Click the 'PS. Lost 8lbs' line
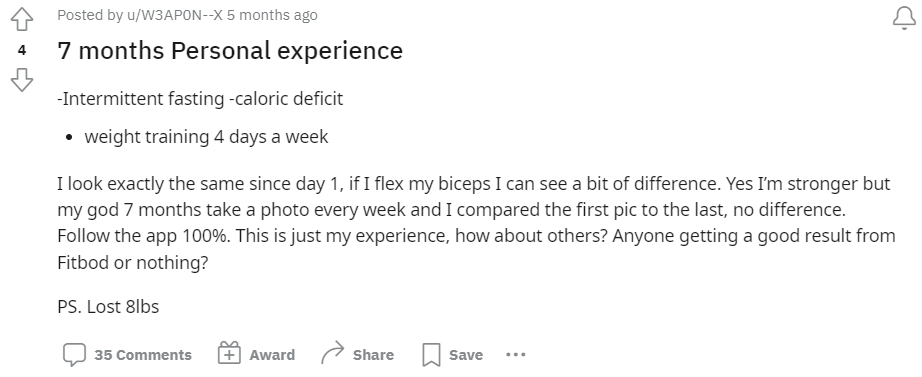The width and height of the screenshot is (922, 377). tap(108, 307)
